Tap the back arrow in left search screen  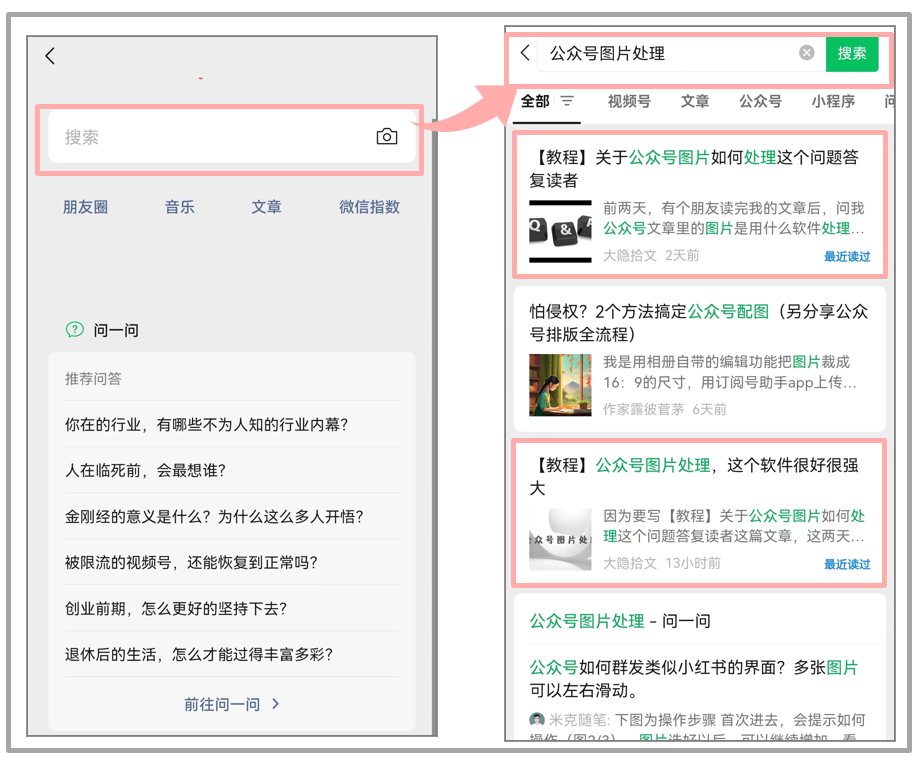click(x=50, y=56)
